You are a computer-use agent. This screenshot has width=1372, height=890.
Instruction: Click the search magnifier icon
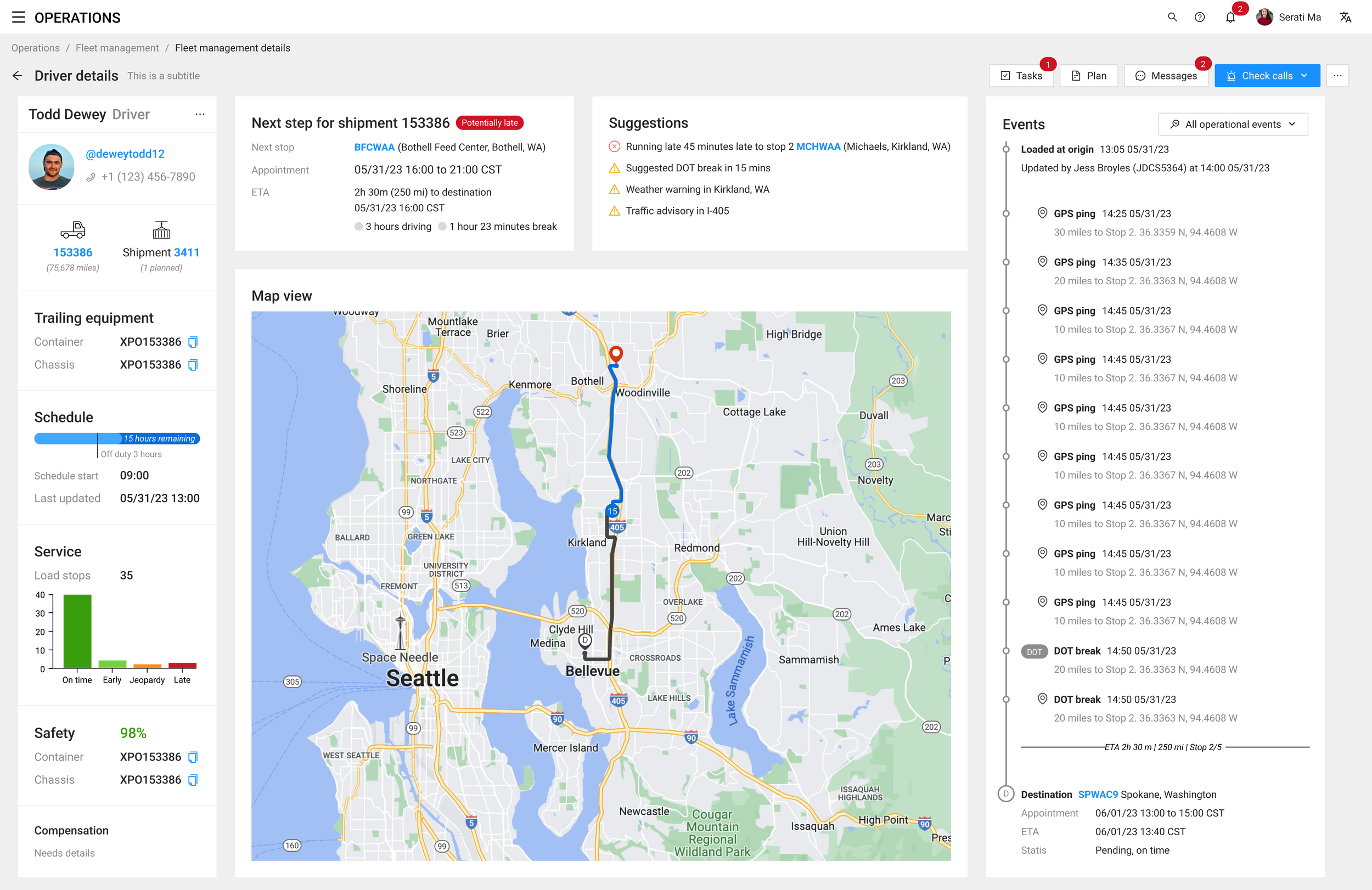point(1172,18)
